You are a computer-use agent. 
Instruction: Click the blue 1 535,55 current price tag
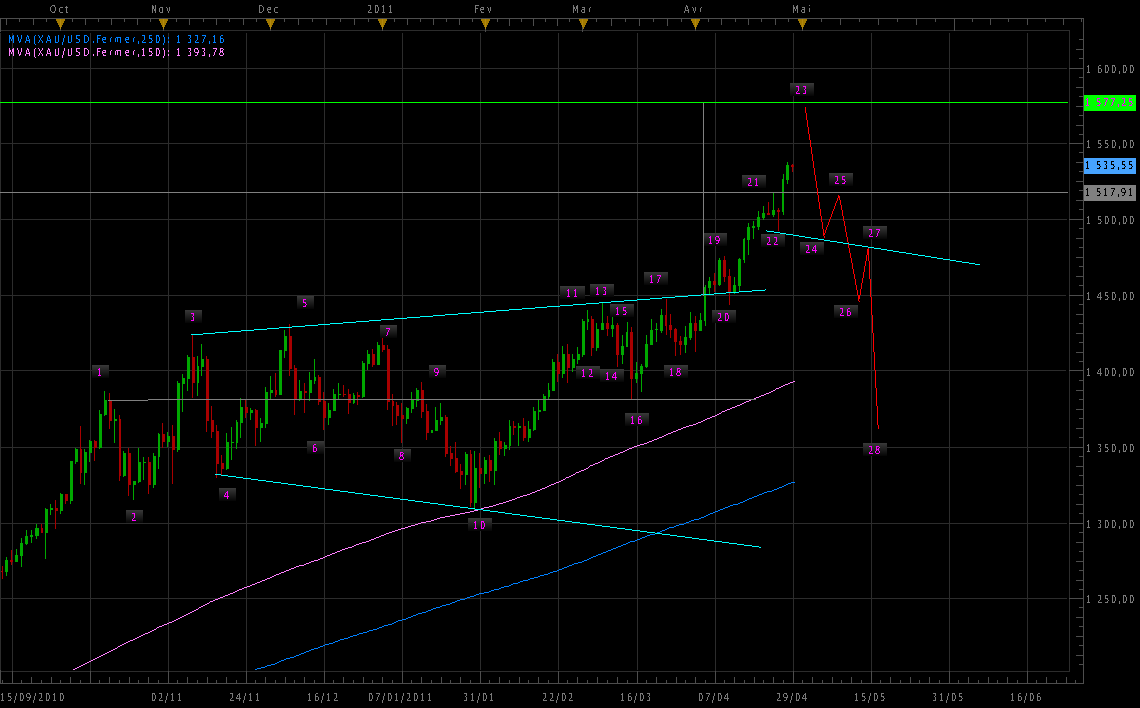click(x=1110, y=166)
